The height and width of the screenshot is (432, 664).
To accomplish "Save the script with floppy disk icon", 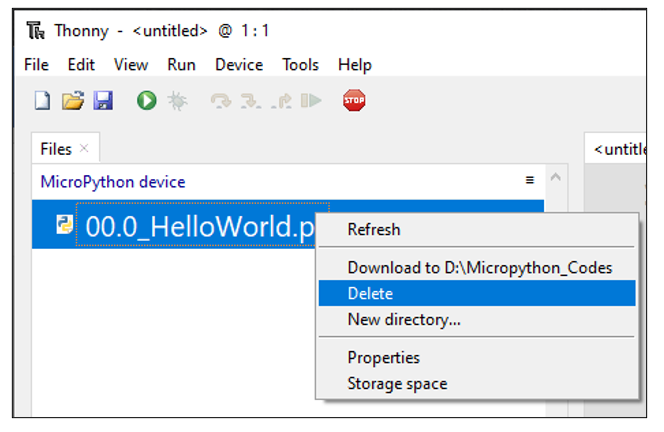I will [x=103, y=101].
